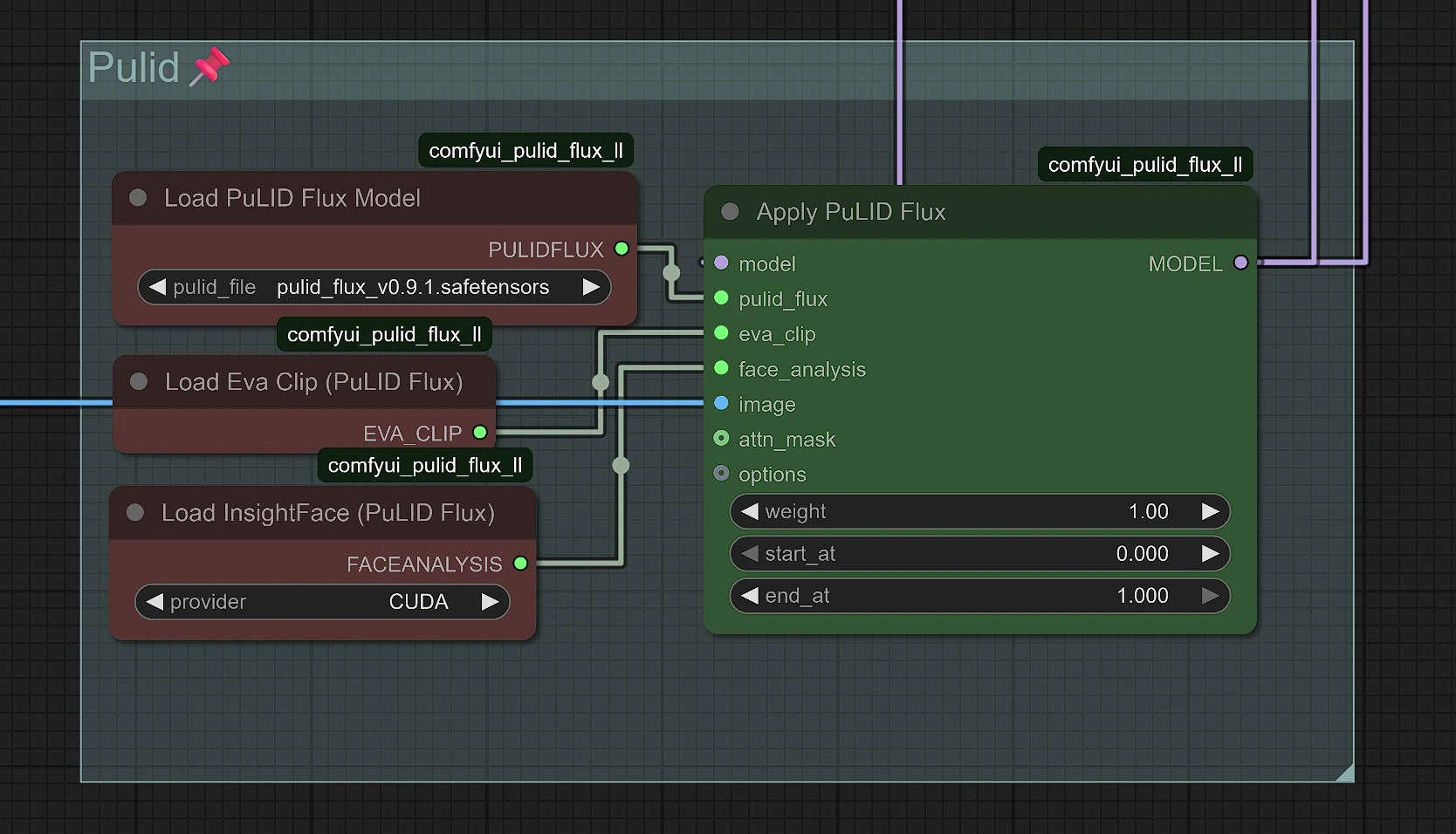Viewport: 1456px width, 834px height.
Task: Collapse the Apply PuLID Flux node dot
Action: tap(731, 211)
